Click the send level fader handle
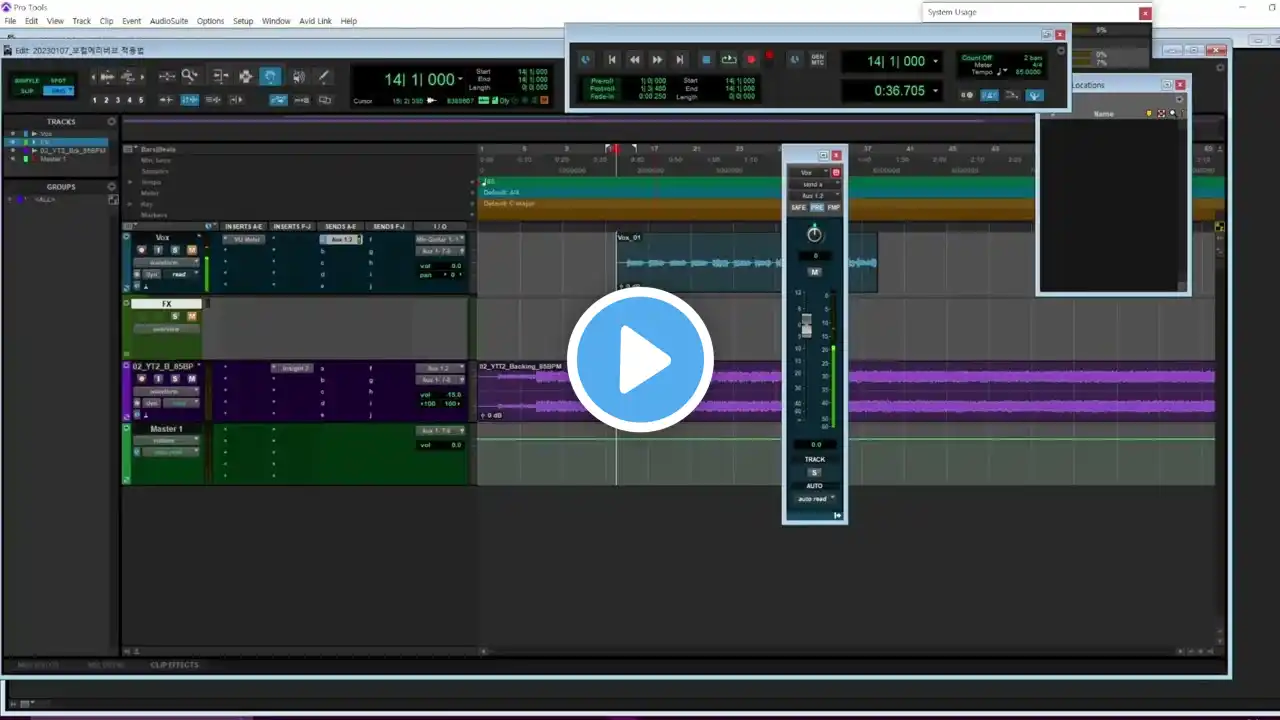The image size is (1280, 720). point(807,325)
